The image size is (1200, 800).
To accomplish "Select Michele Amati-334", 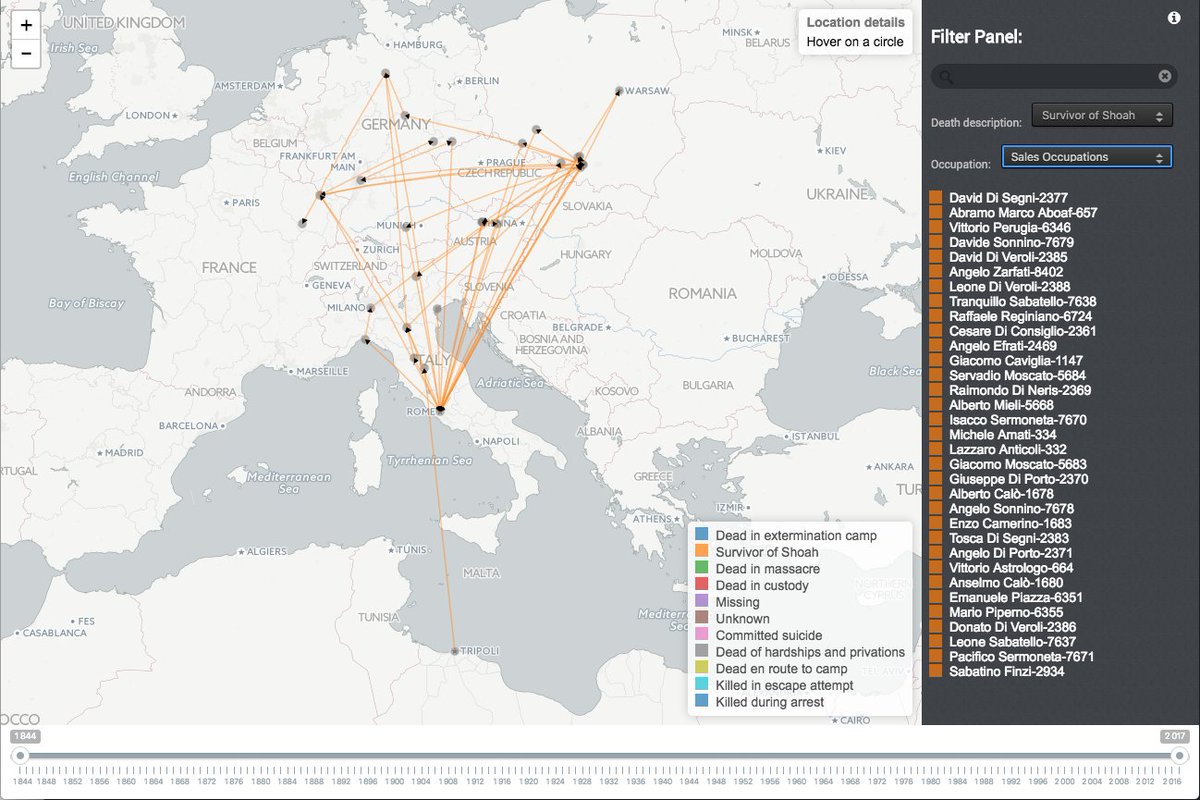I will click(1003, 435).
